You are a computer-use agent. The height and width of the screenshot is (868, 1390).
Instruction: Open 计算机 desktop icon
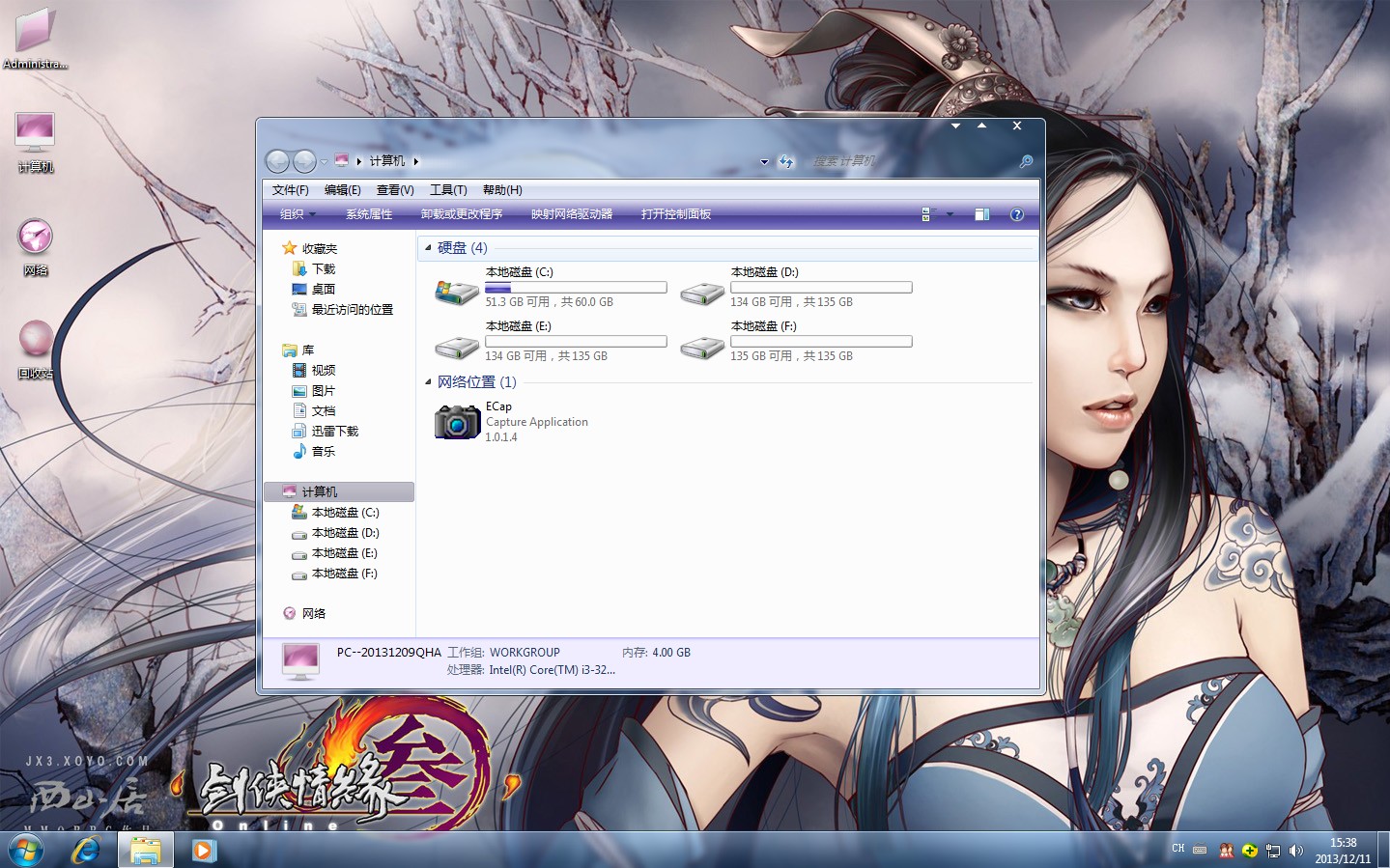[36, 141]
